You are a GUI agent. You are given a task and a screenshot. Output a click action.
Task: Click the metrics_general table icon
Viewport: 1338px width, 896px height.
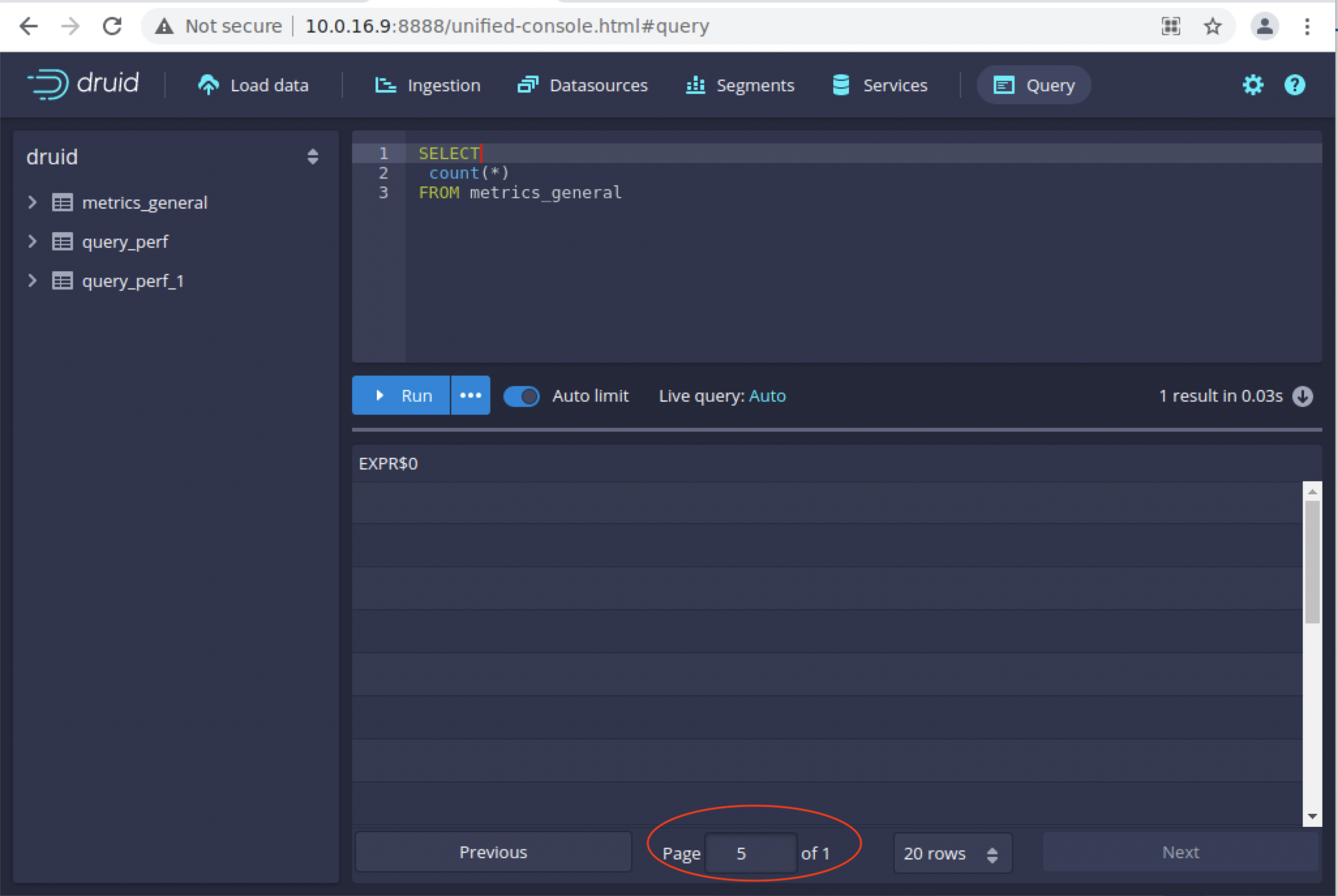[x=63, y=202]
